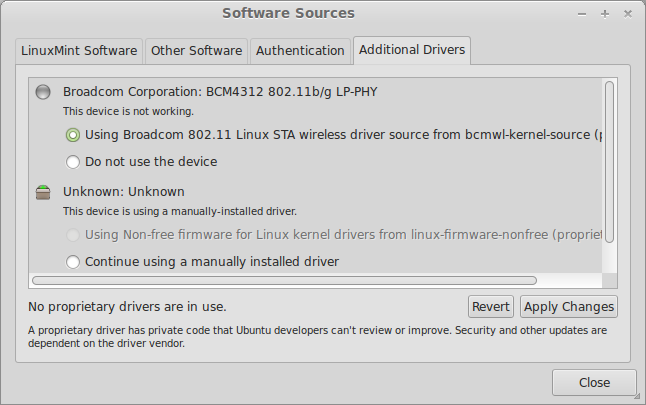The image size is (646, 405).
Task: Select the Non-free firmware radio option
Action: point(73,235)
